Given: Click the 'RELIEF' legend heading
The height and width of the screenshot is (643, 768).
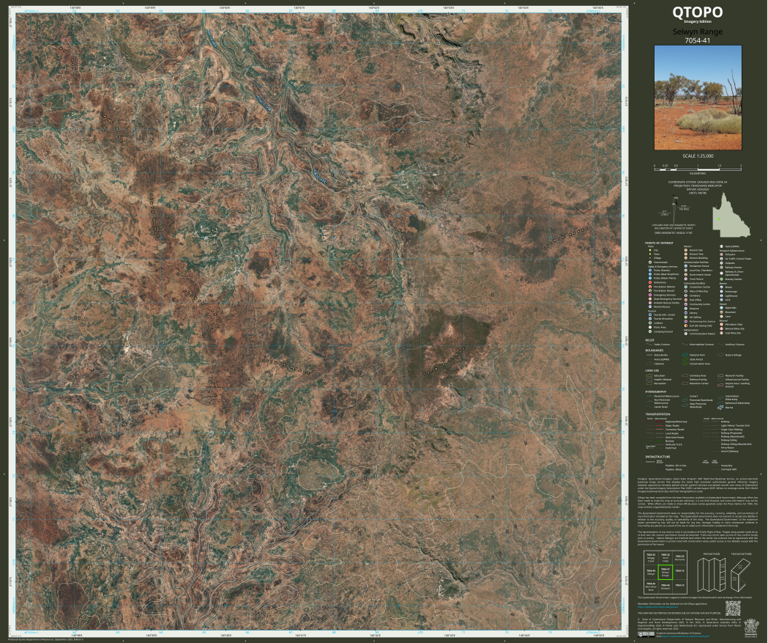Looking at the screenshot, I should point(649,340).
